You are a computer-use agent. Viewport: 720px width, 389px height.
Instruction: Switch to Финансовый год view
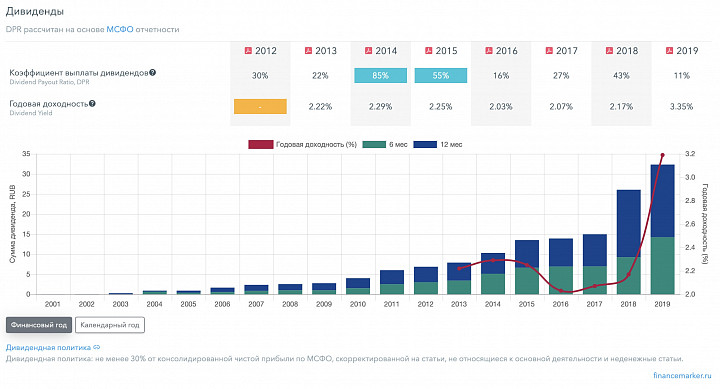(39, 325)
